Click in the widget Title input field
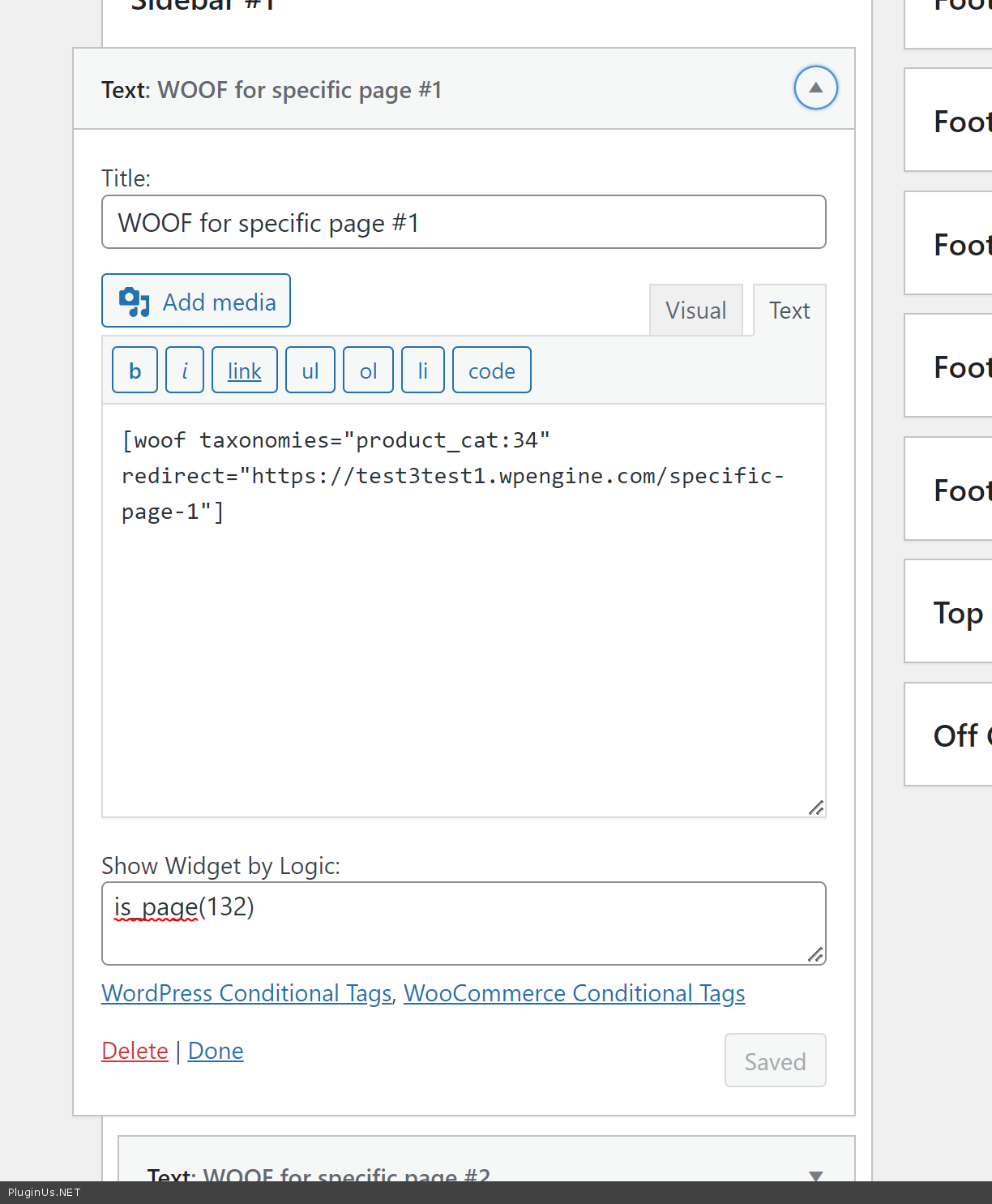The image size is (992, 1204). pyautogui.click(x=463, y=222)
